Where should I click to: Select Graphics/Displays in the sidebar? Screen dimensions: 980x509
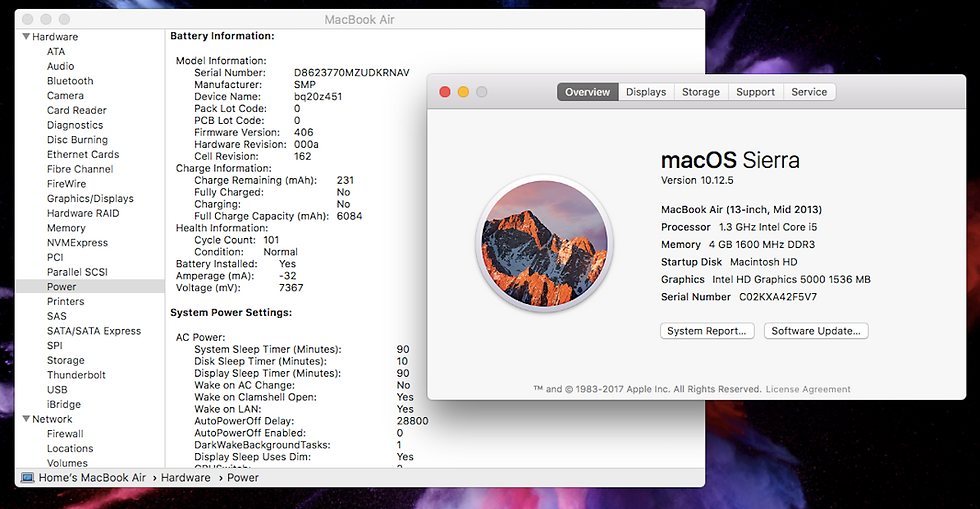tap(90, 199)
